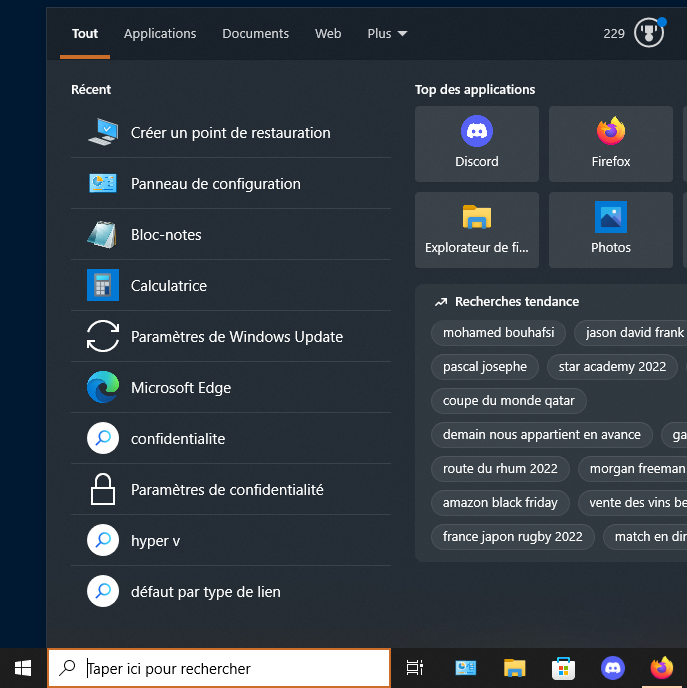Viewport: 687px width, 688px height.
Task: Open Bloc-notes from recent list
Action: [231, 234]
